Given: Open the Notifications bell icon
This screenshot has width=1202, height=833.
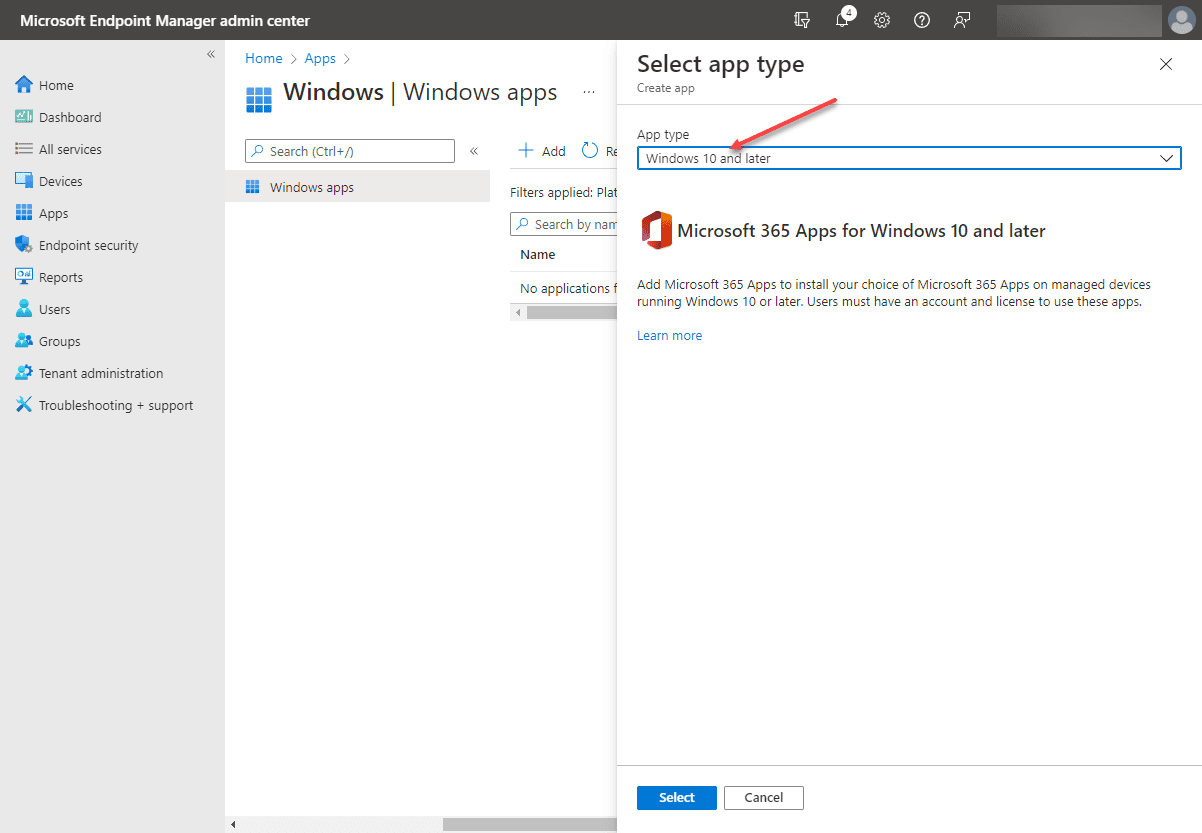Looking at the screenshot, I should (x=842, y=20).
